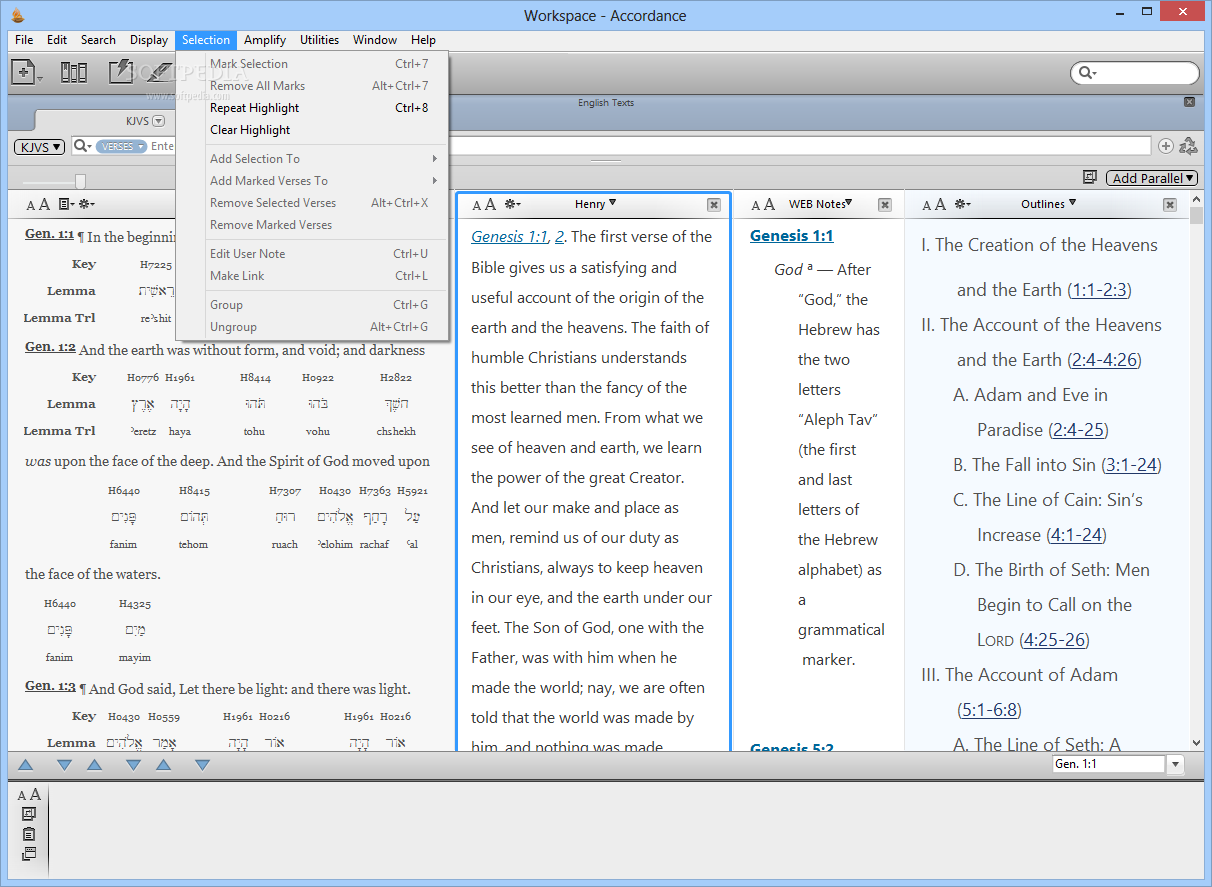Click leftmost up navigation arrow
The width and height of the screenshot is (1212, 887).
(26, 765)
